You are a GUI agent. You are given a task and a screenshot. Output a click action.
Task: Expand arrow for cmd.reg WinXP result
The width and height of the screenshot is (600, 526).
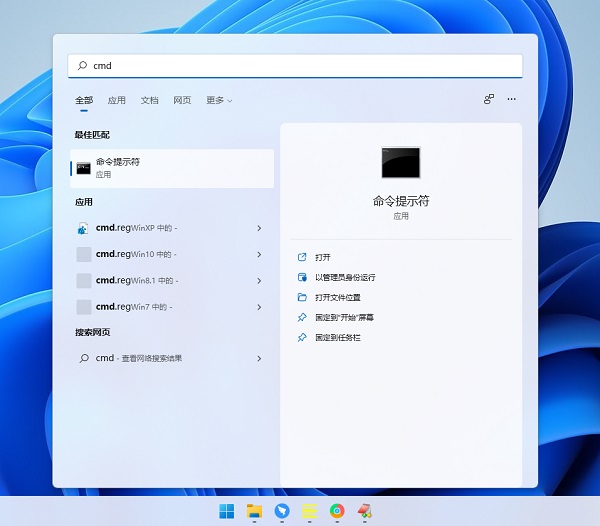(259, 228)
